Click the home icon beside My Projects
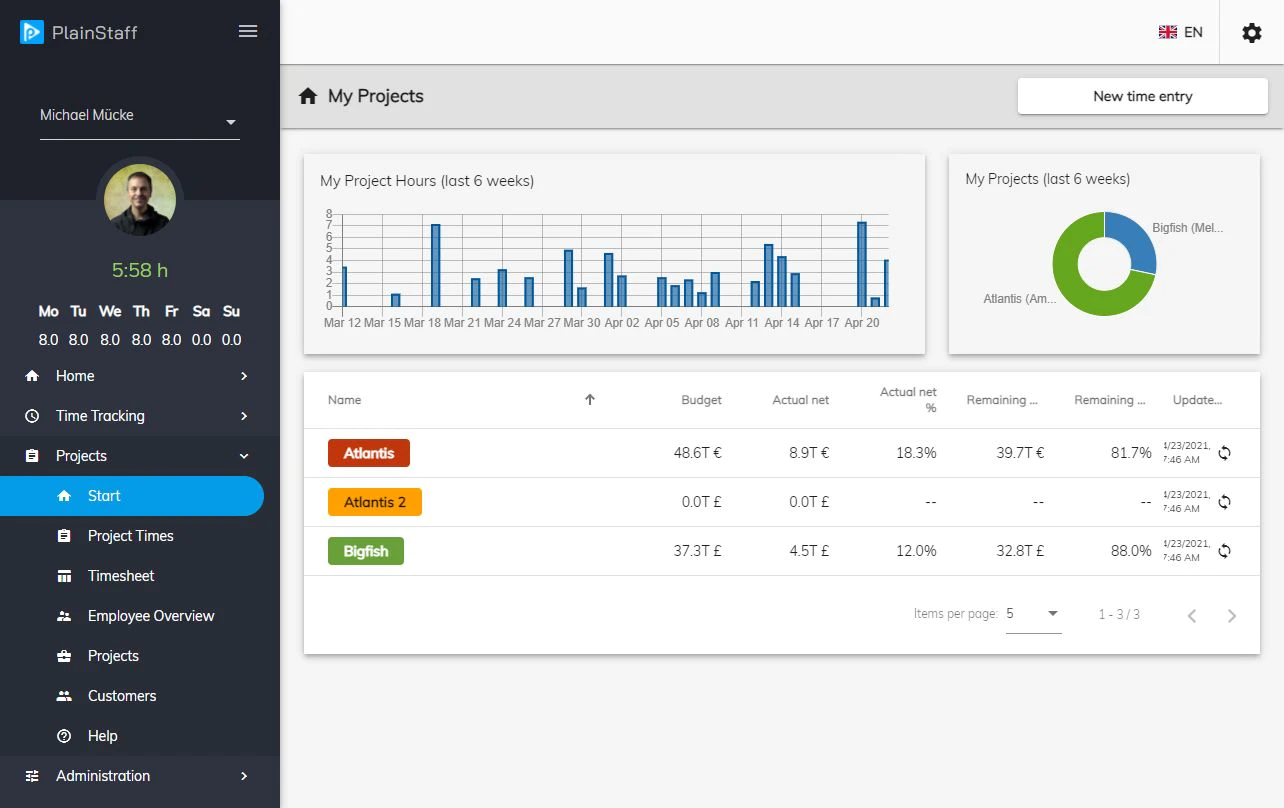This screenshot has width=1284, height=808. click(308, 96)
